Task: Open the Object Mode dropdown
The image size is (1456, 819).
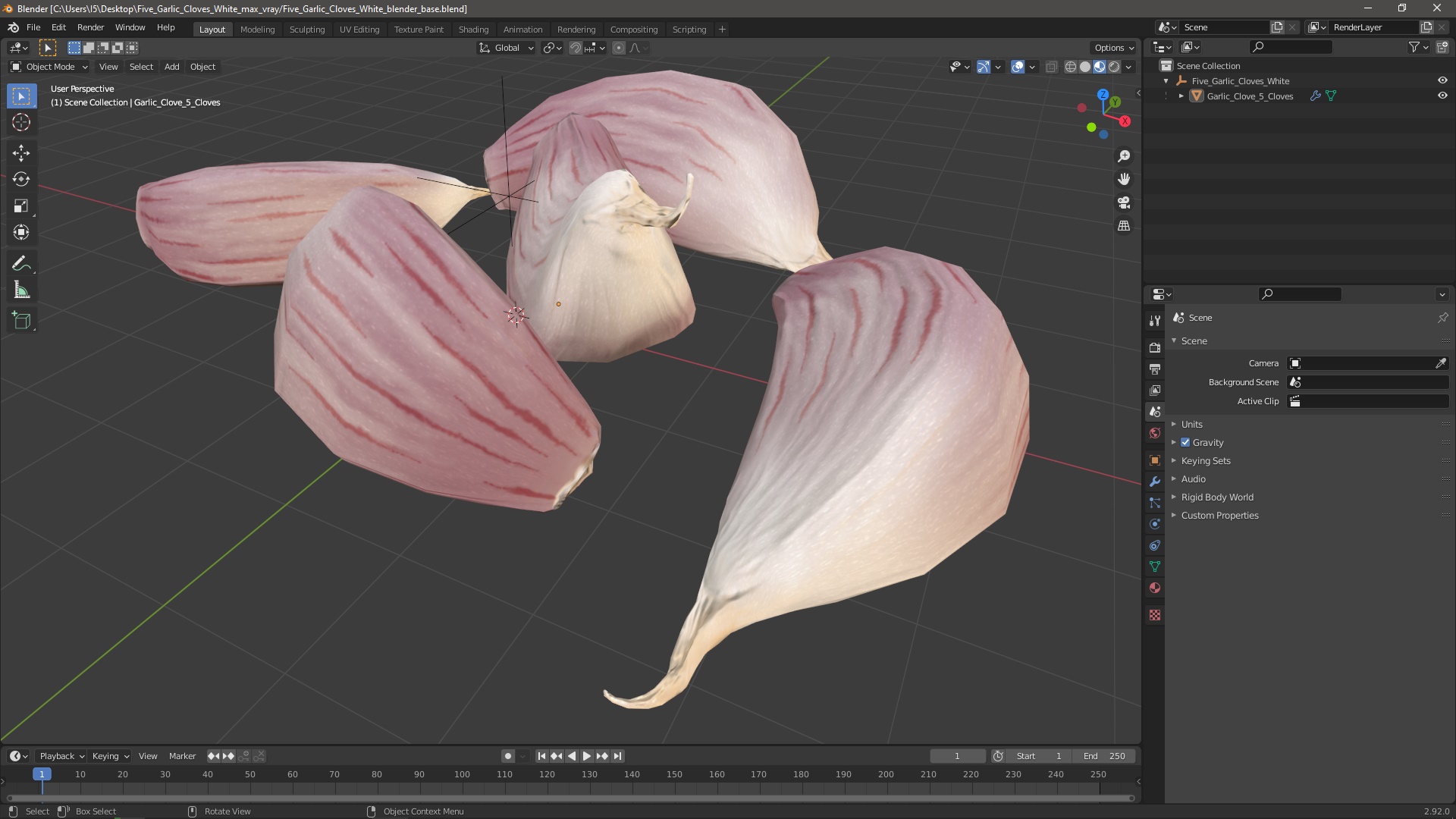Action: coord(49,67)
